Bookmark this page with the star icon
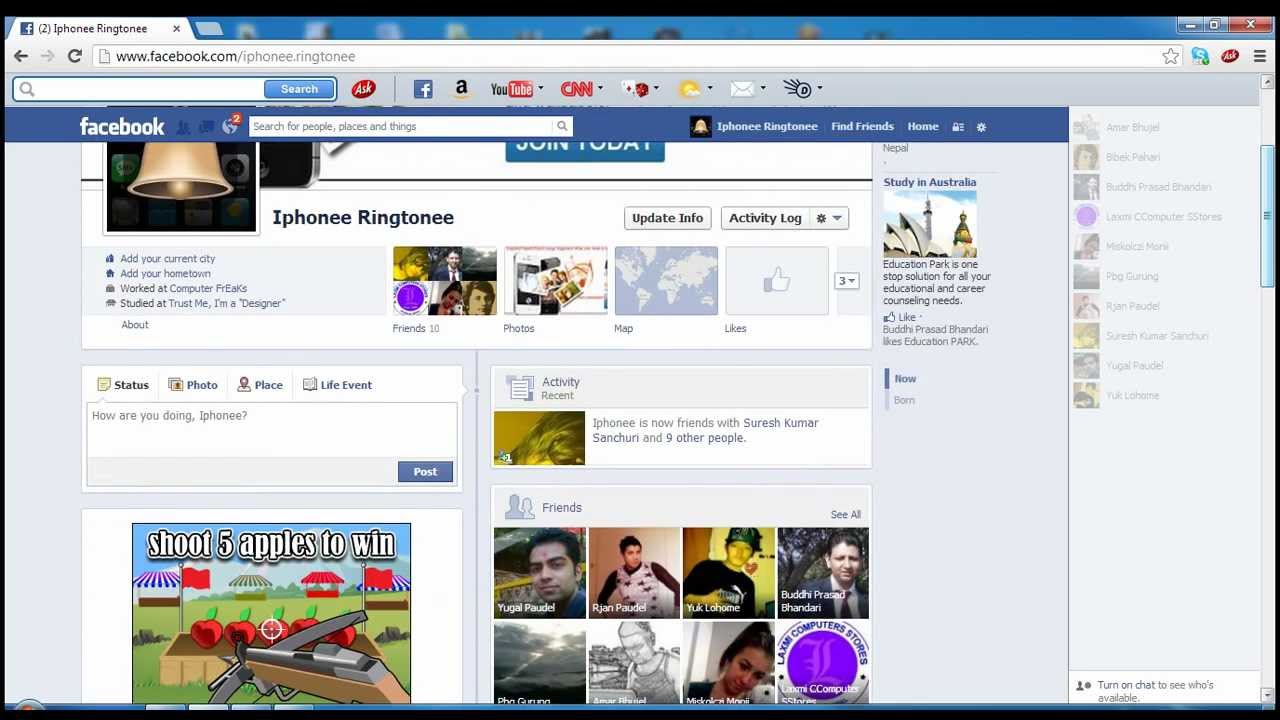 click(x=1170, y=56)
